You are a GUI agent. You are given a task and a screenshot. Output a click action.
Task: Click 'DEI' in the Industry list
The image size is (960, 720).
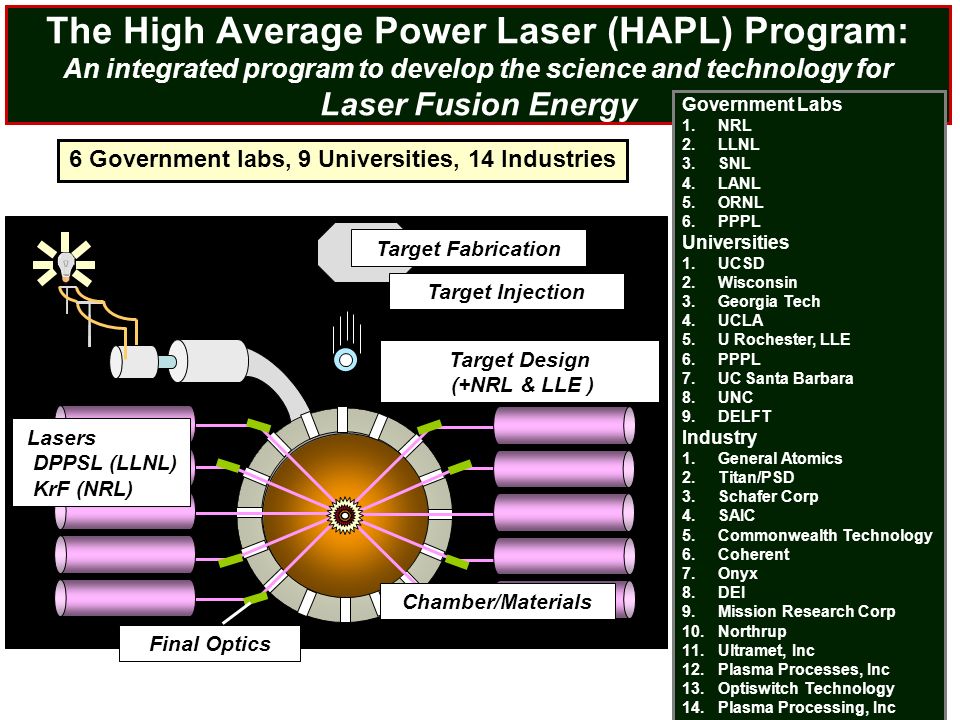(732, 592)
